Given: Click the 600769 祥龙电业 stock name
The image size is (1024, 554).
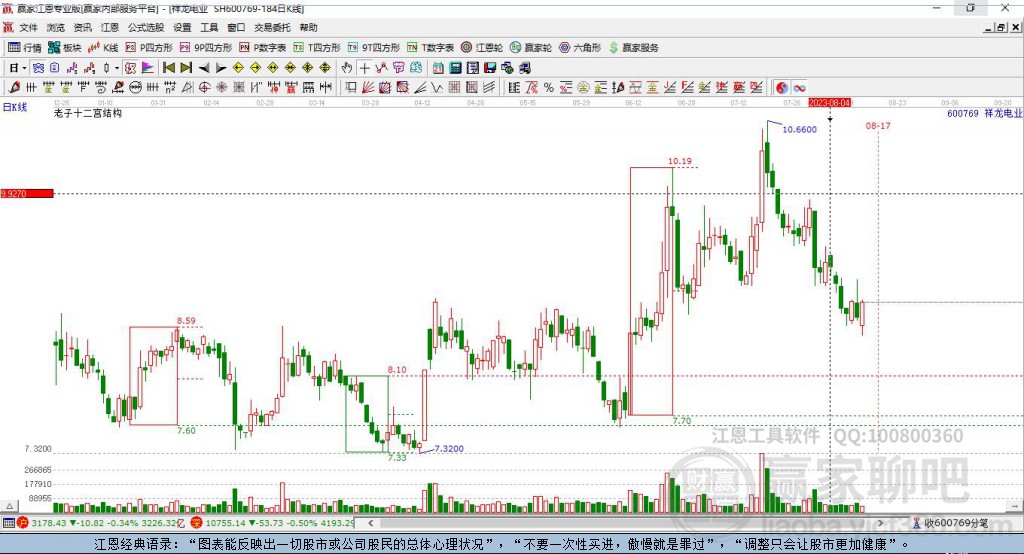Looking at the screenshot, I should 985,113.
